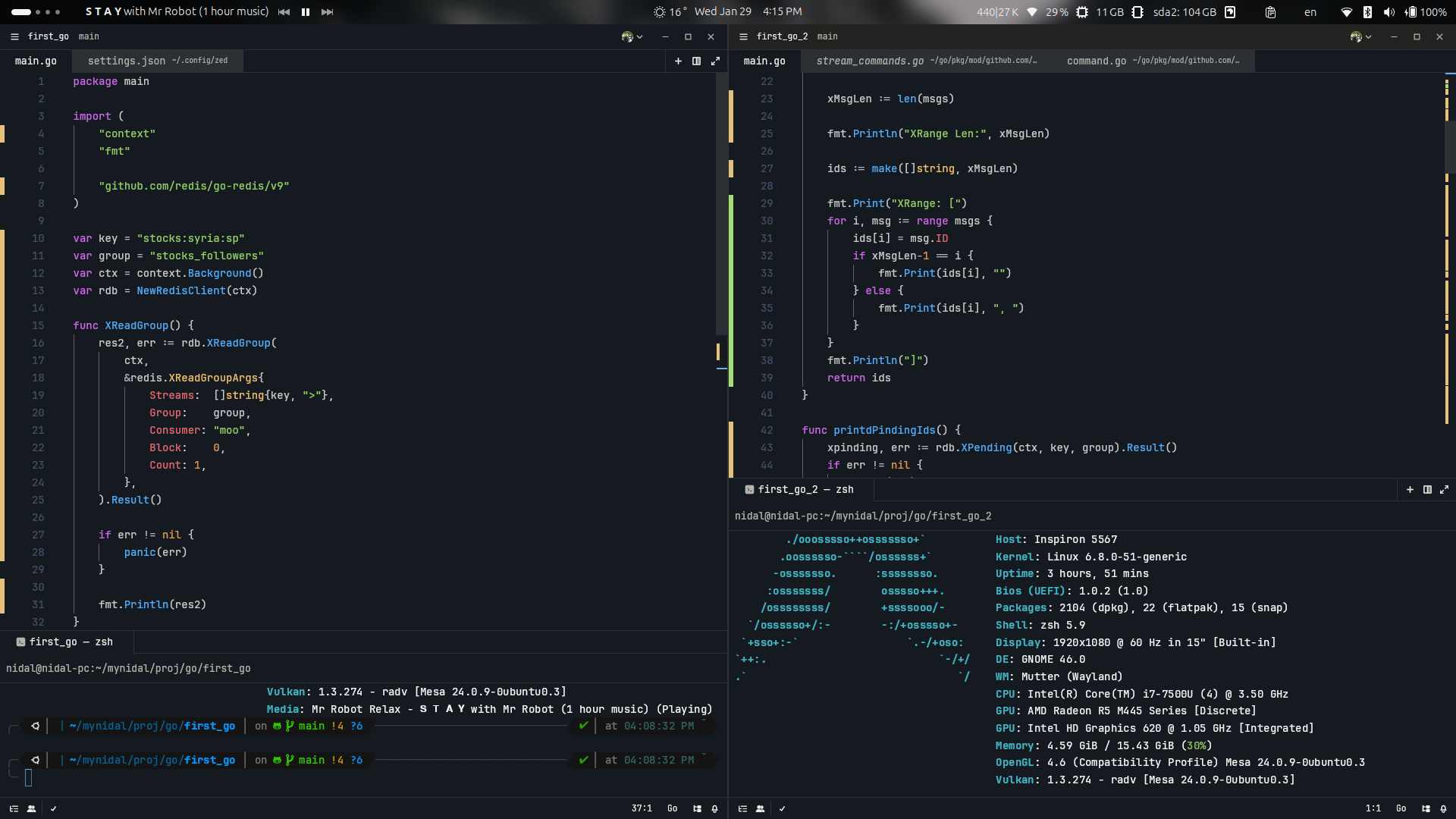Image resolution: width=1456 pixels, height=819 pixels.
Task: Toggle project panel in first_go status bar
Action: click(14, 809)
